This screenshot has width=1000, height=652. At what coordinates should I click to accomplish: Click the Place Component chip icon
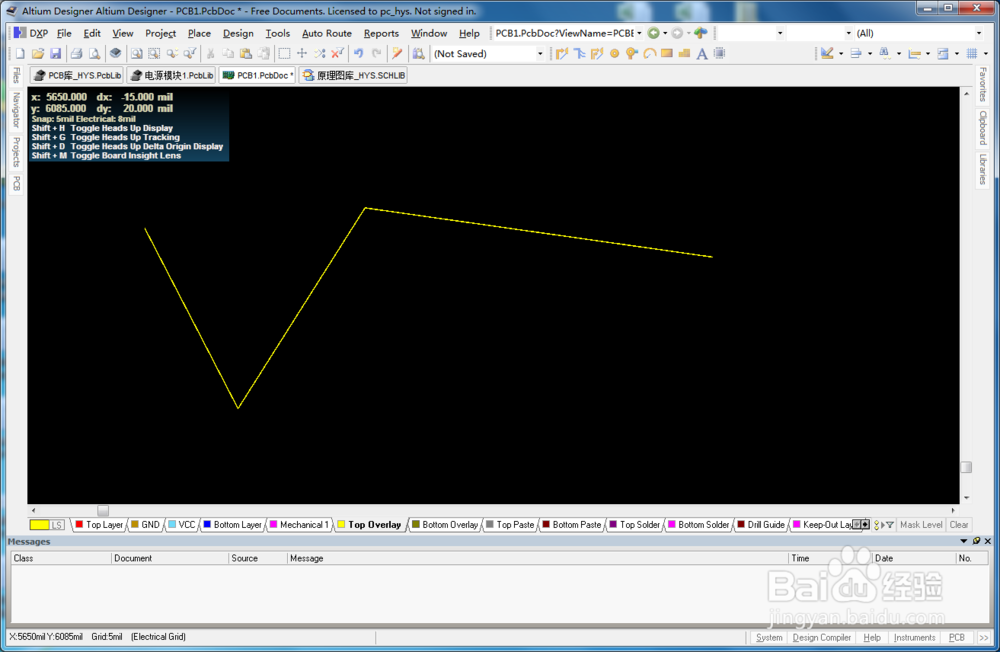click(719, 54)
